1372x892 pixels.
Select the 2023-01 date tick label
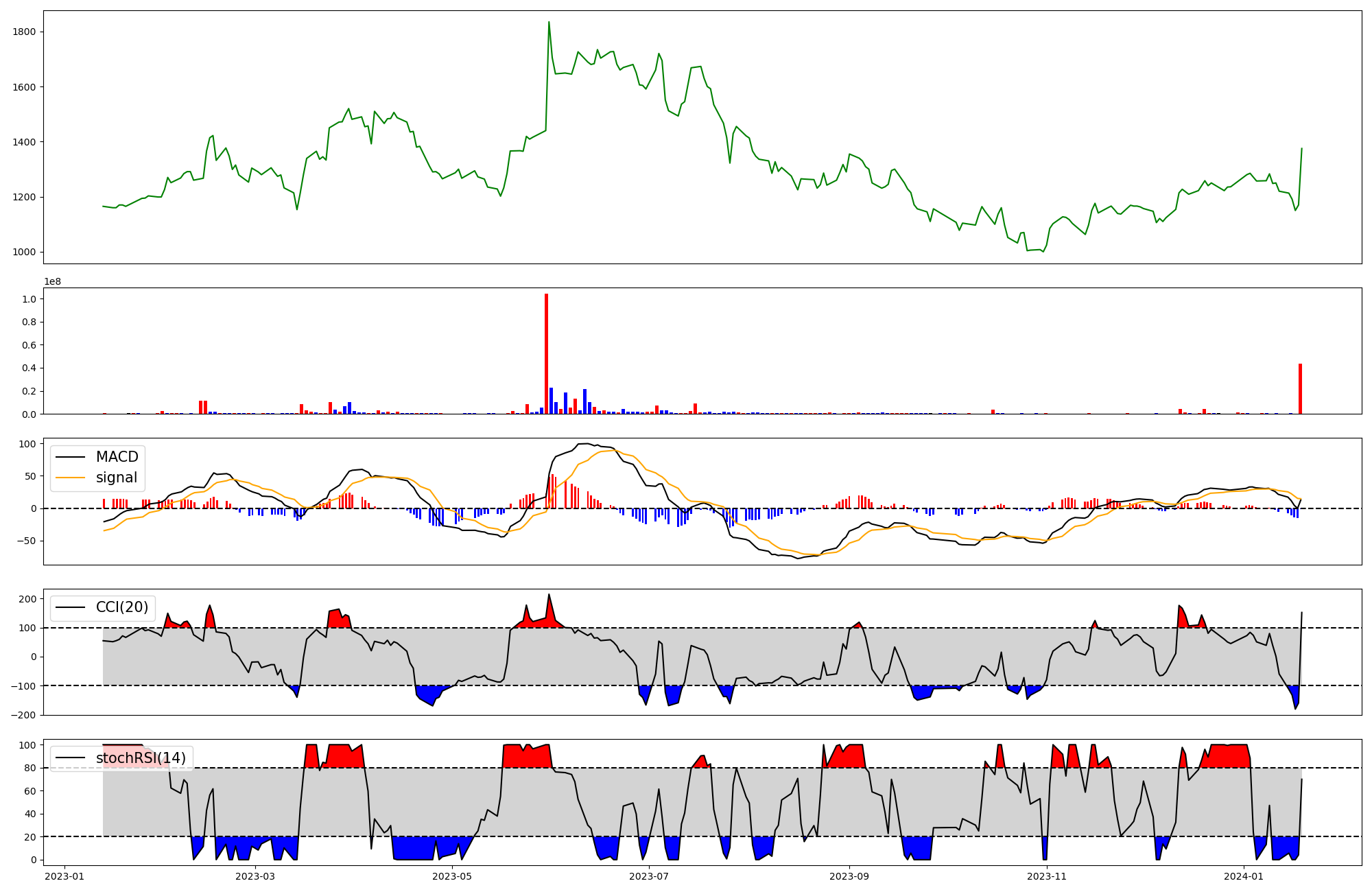(64, 876)
